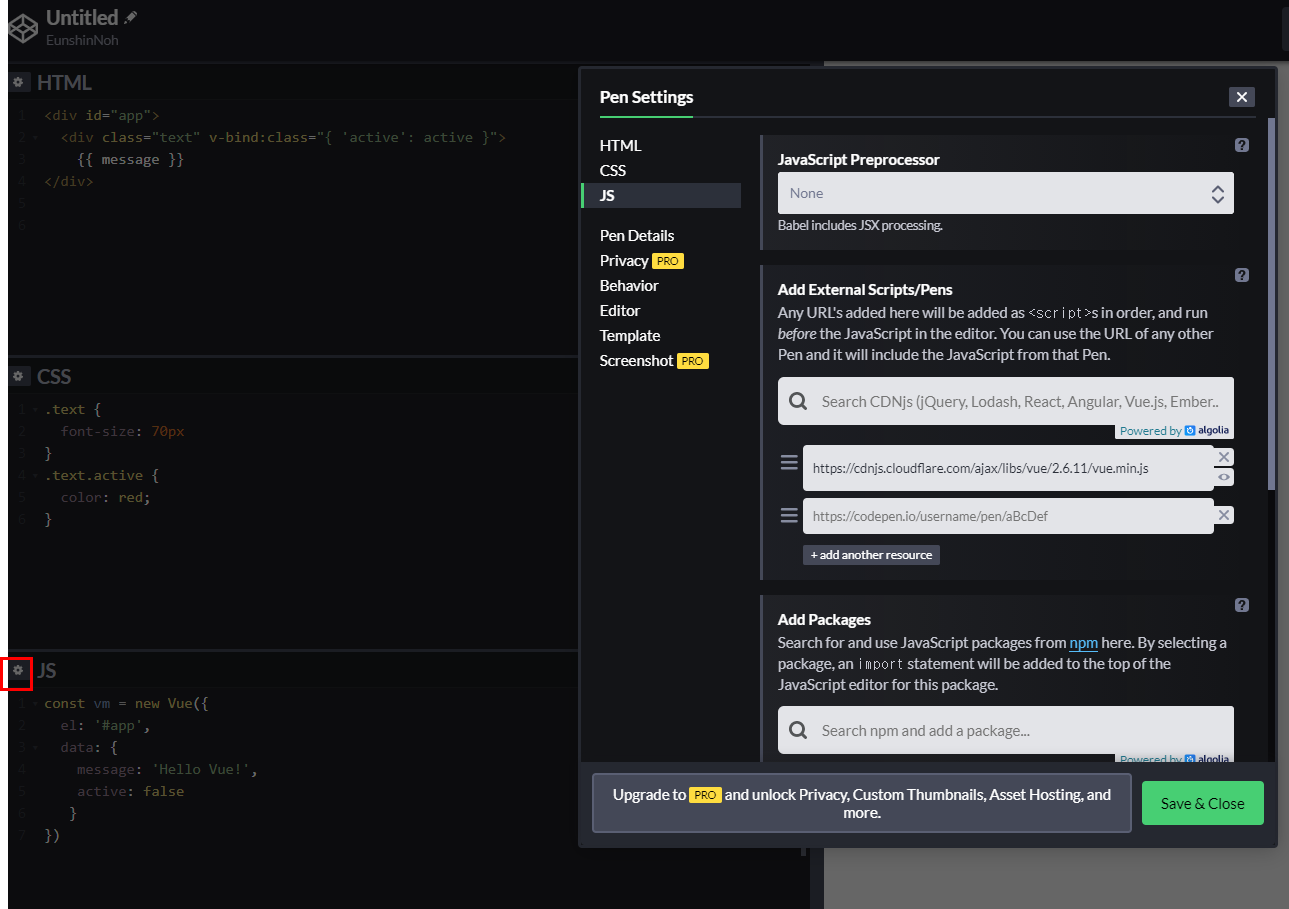Click '+ add another resource' button
This screenshot has height=909, width=1289.
coord(871,554)
